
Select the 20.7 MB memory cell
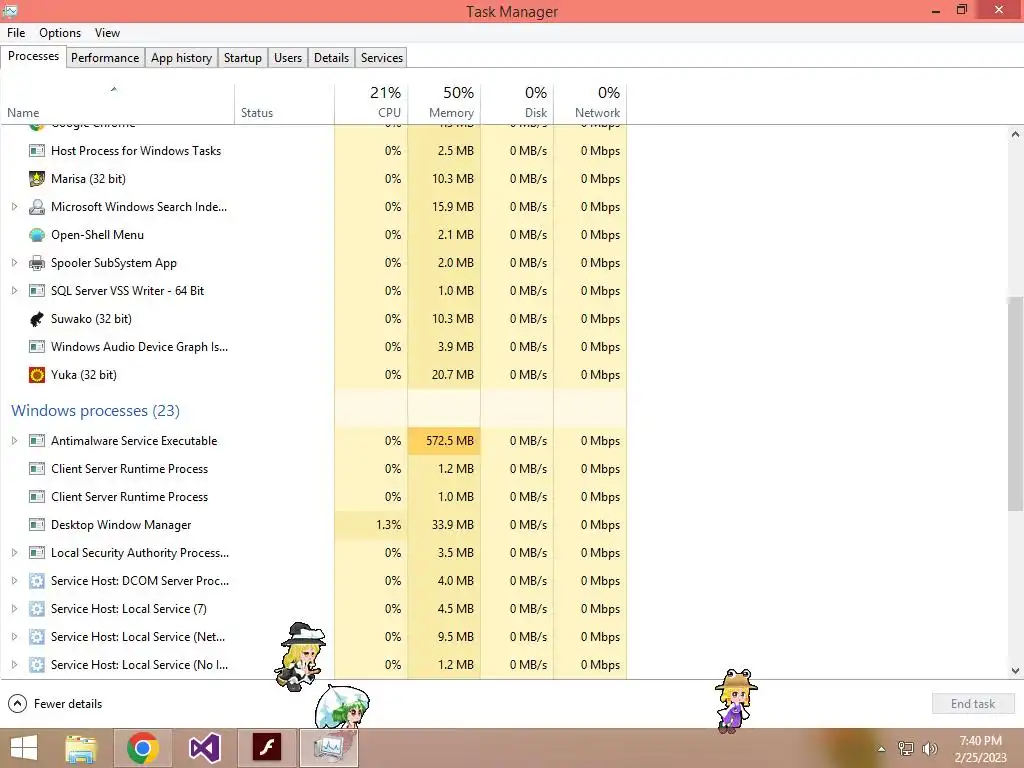(444, 375)
